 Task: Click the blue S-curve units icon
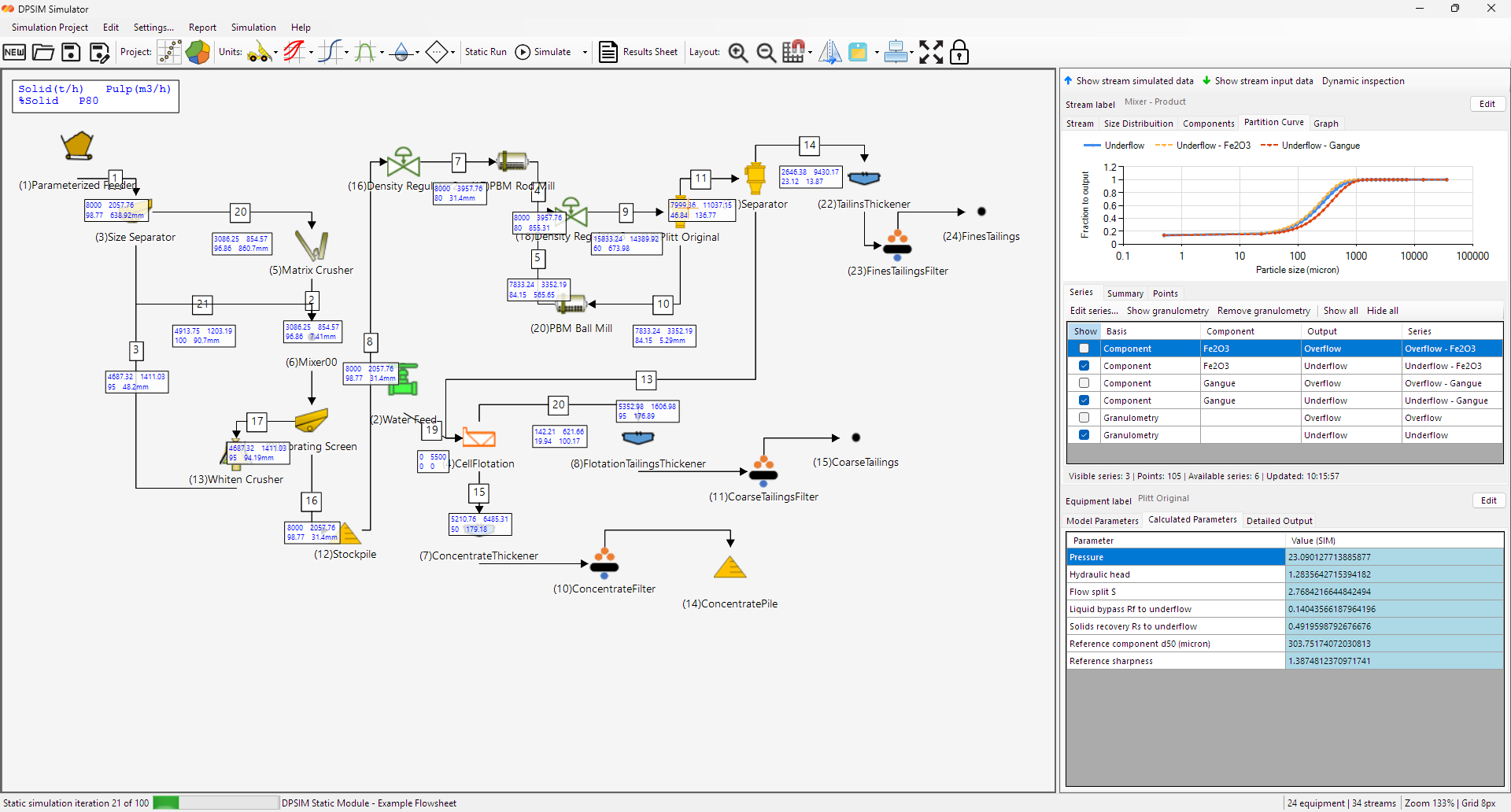[331, 52]
